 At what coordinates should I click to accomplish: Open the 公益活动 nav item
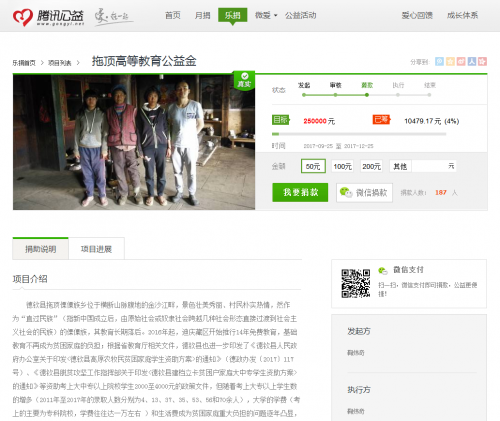point(300,15)
